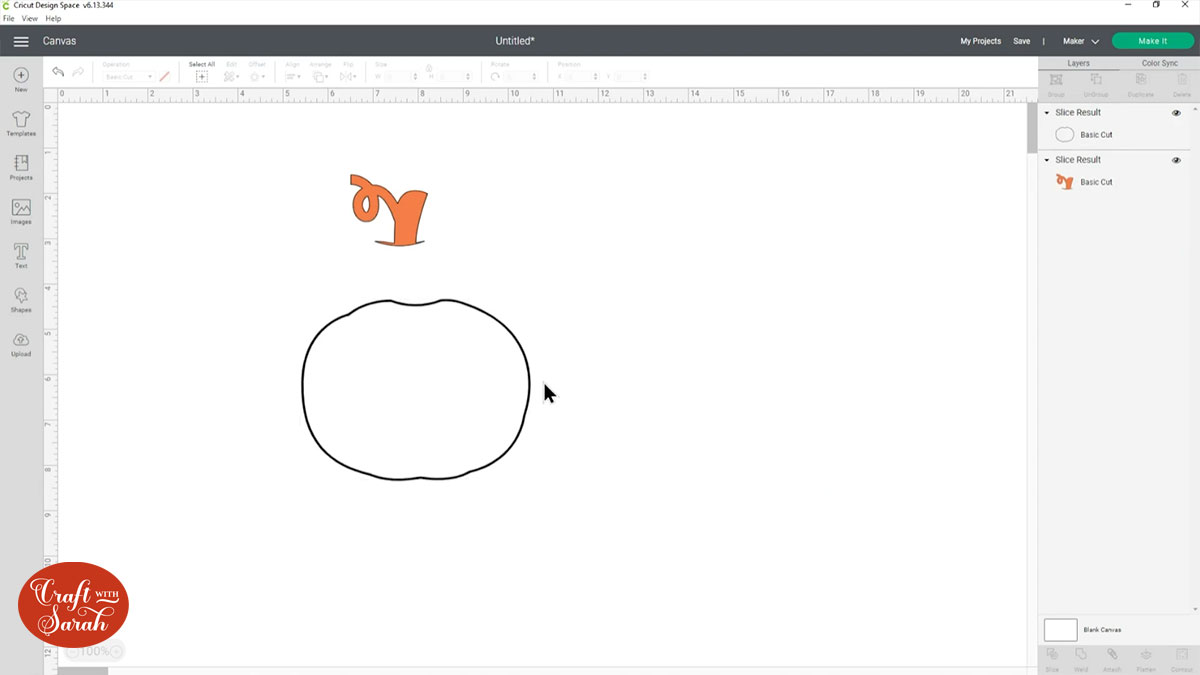Open the hamburger main menu
Image resolution: width=1200 pixels, height=675 pixels.
[21, 41]
